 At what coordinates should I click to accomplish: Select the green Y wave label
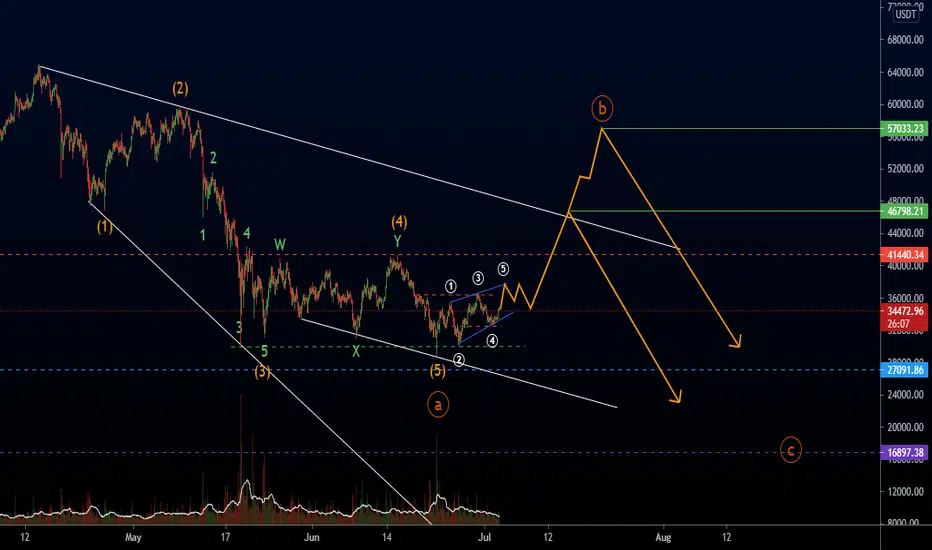tap(398, 241)
